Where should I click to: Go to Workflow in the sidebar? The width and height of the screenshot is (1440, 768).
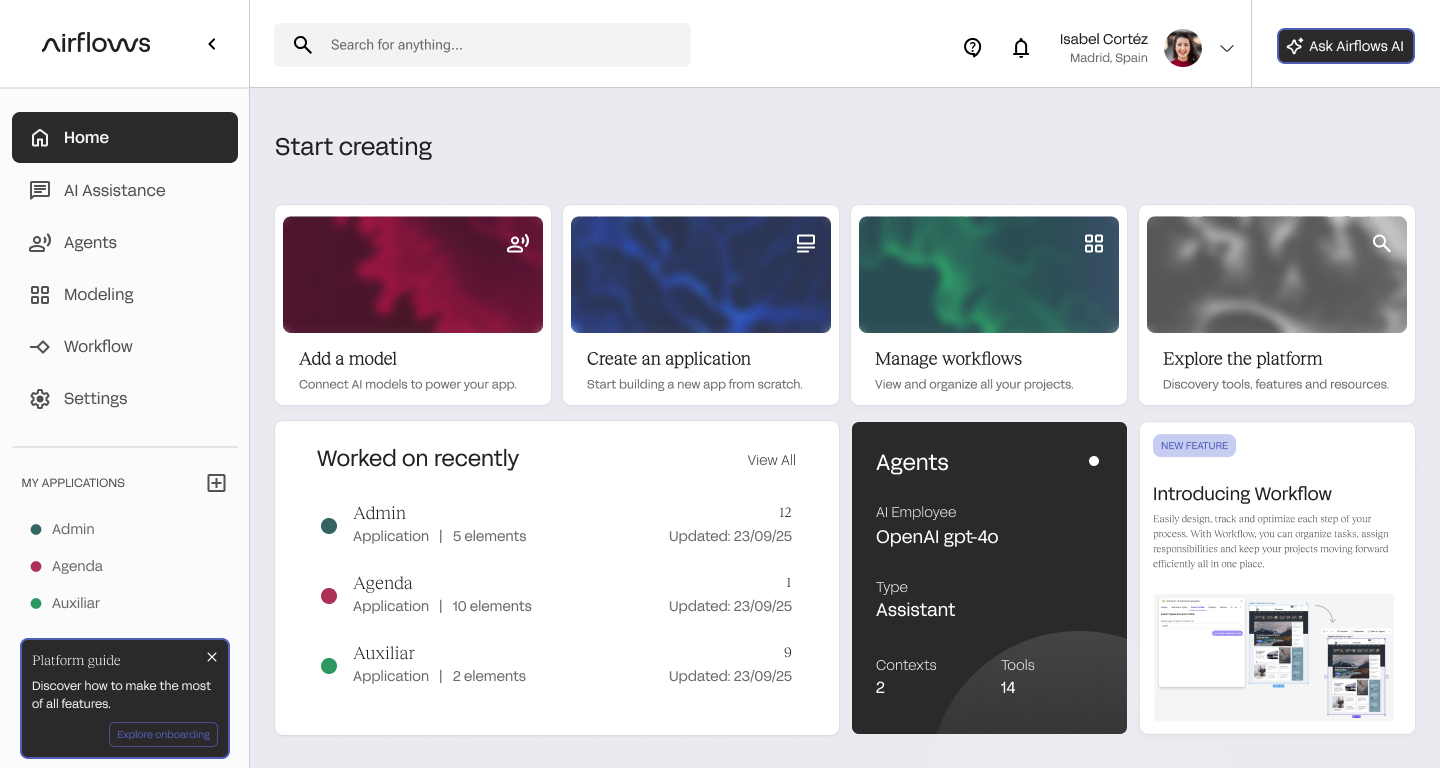click(98, 346)
